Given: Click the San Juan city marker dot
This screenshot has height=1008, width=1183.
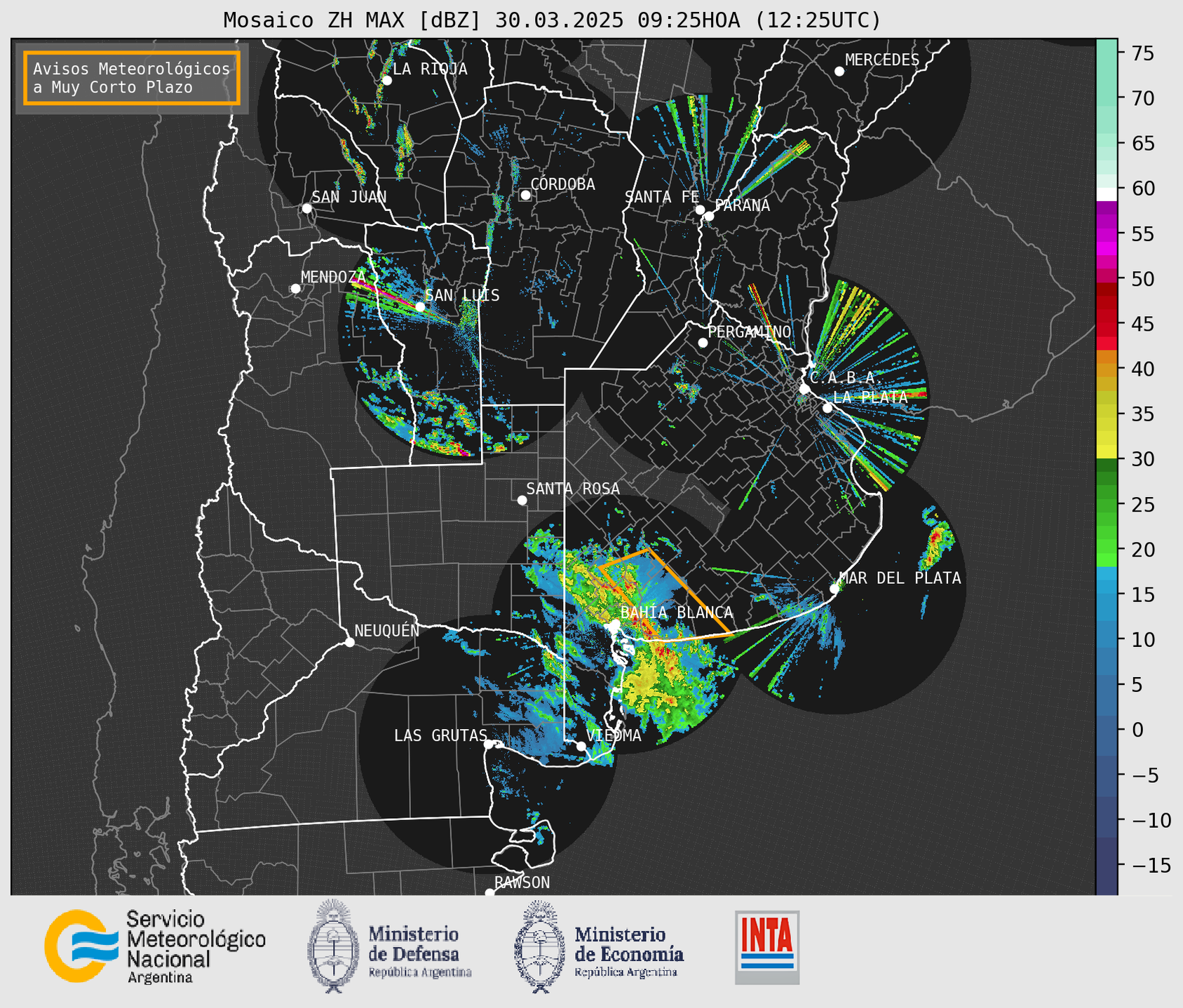Looking at the screenshot, I should (x=306, y=208).
